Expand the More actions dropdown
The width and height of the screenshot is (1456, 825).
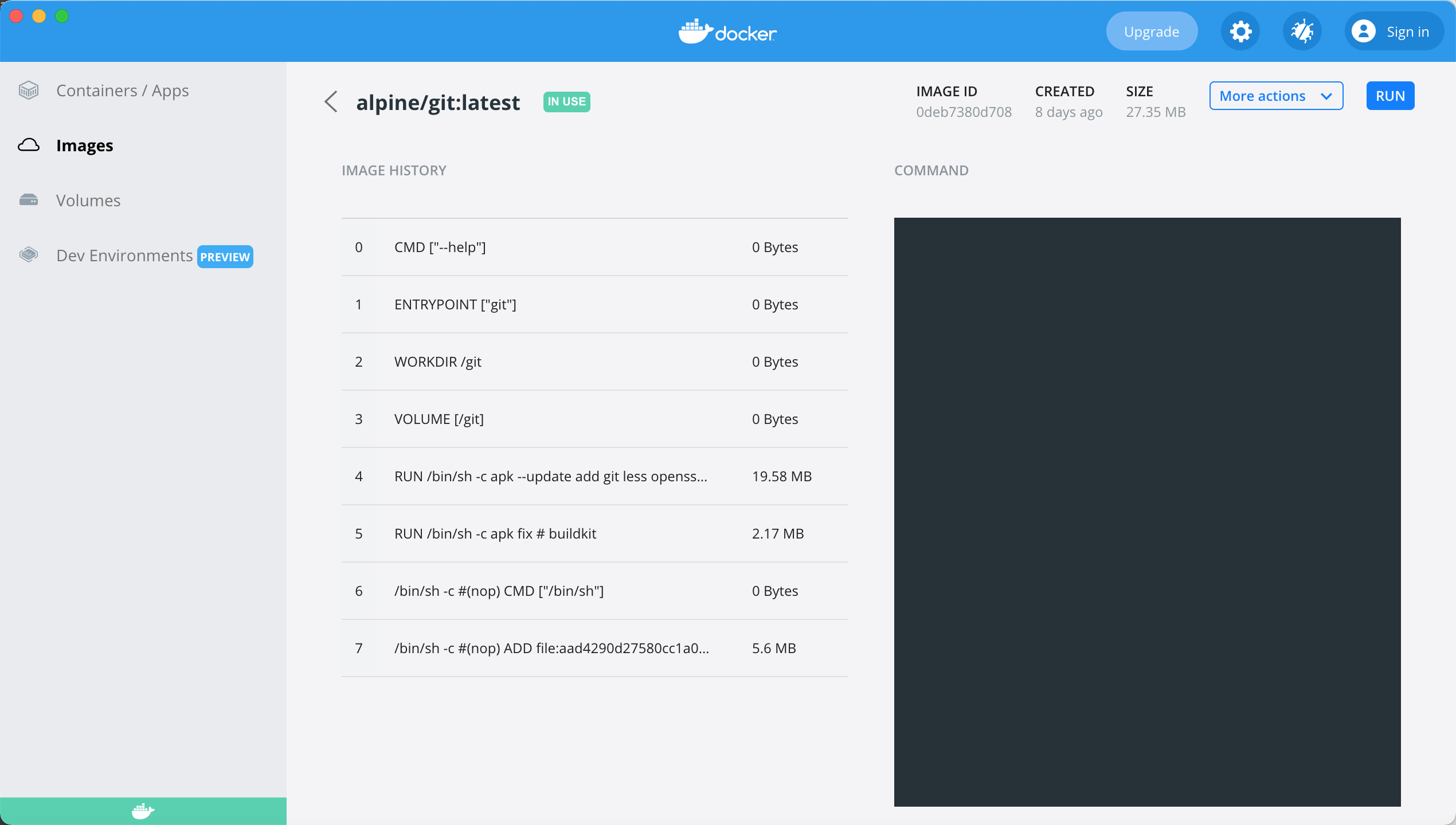[x=1276, y=96]
